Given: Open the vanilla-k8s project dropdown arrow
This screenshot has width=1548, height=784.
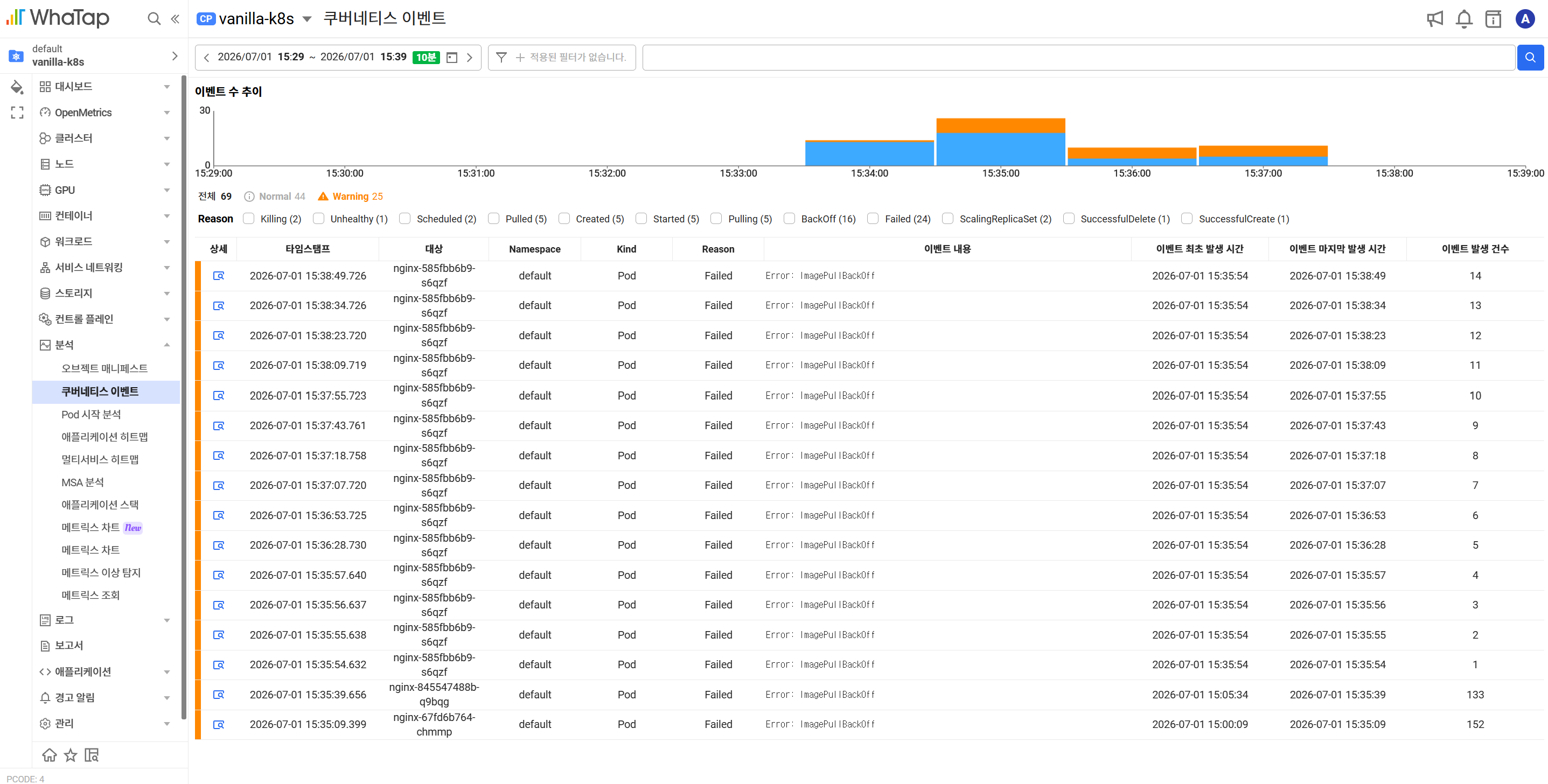Looking at the screenshot, I should (x=307, y=19).
